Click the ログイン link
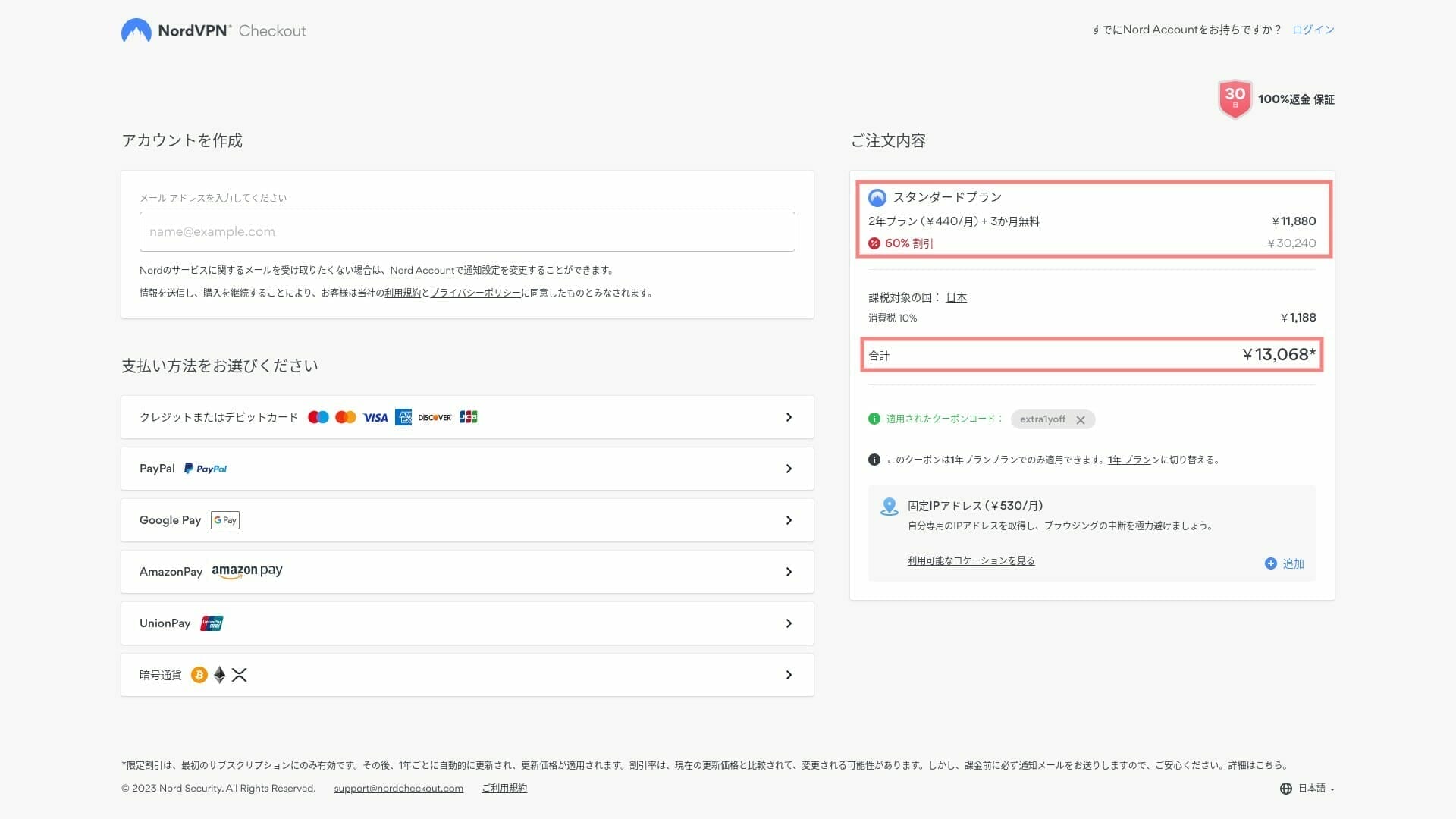1456x819 pixels. (1313, 30)
